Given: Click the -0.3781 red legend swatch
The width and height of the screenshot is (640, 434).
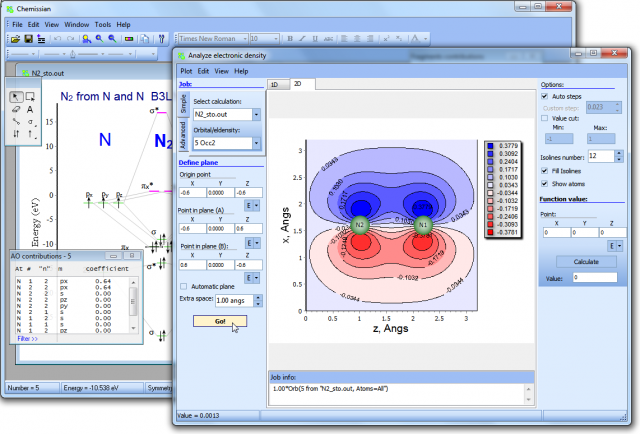Looking at the screenshot, I should coord(490,232).
